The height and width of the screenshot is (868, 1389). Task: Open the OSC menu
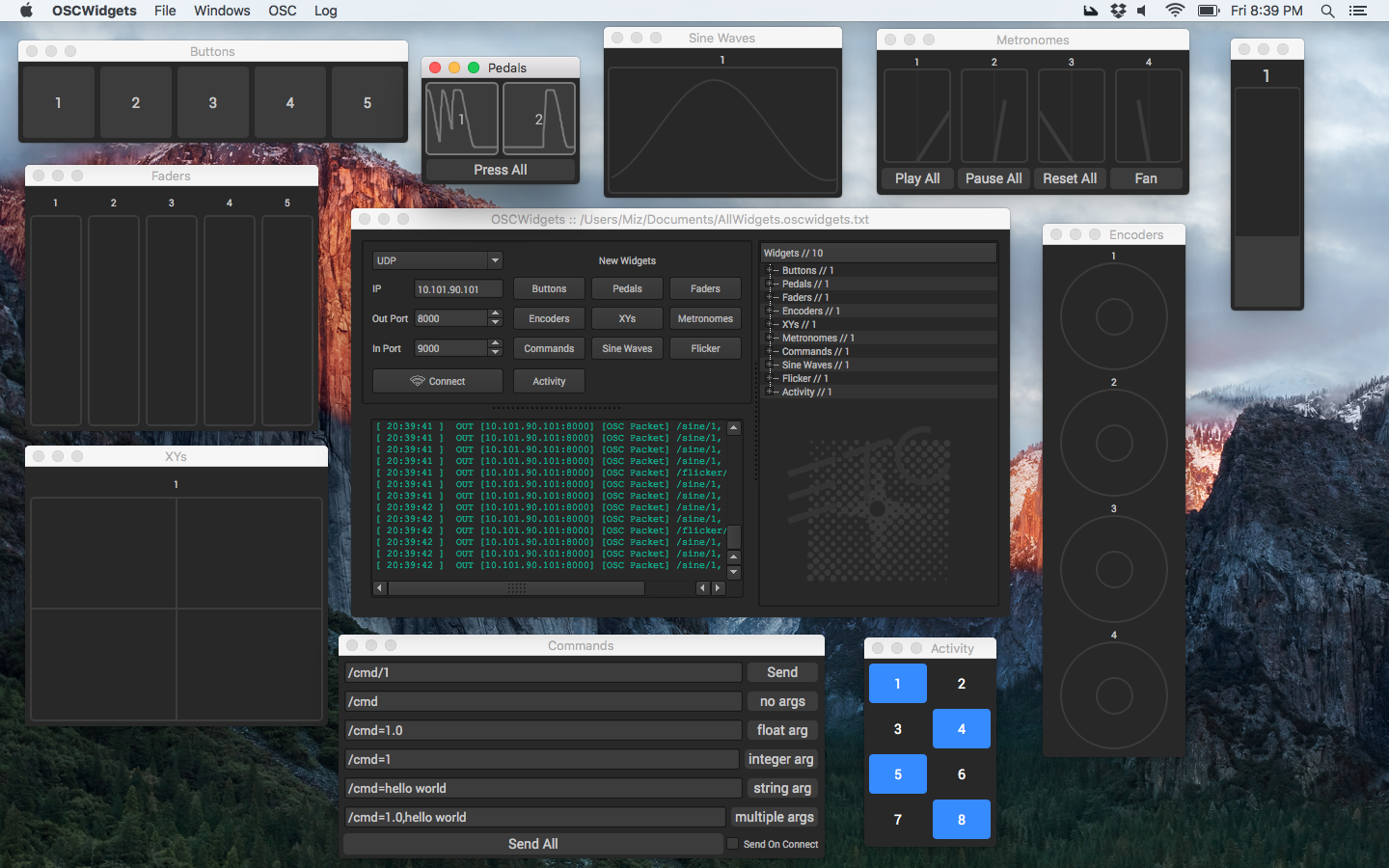point(283,11)
